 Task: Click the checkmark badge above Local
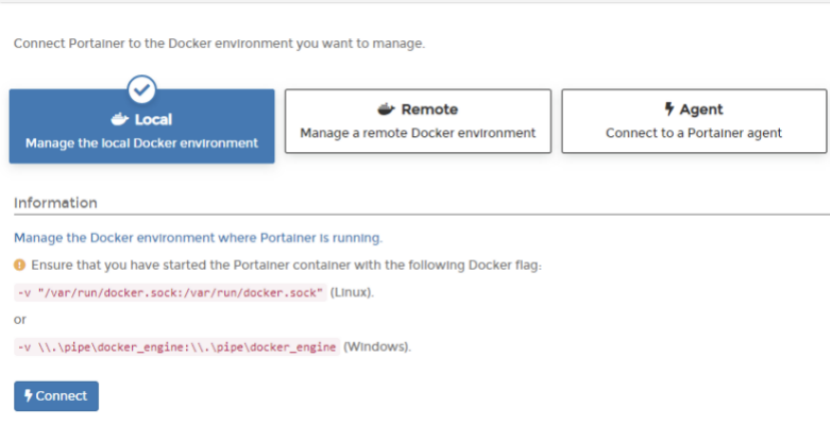tap(142, 89)
